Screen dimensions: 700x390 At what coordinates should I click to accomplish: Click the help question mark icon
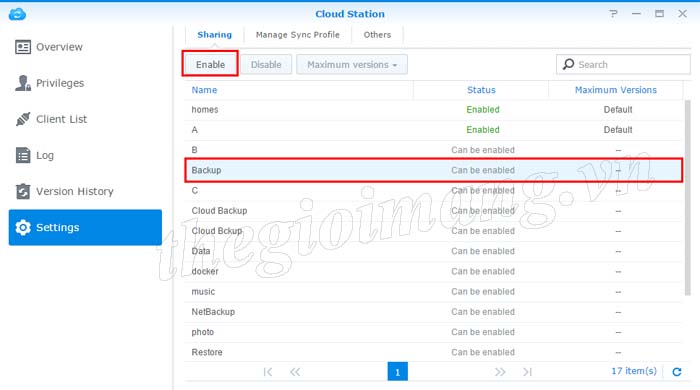coord(613,14)
